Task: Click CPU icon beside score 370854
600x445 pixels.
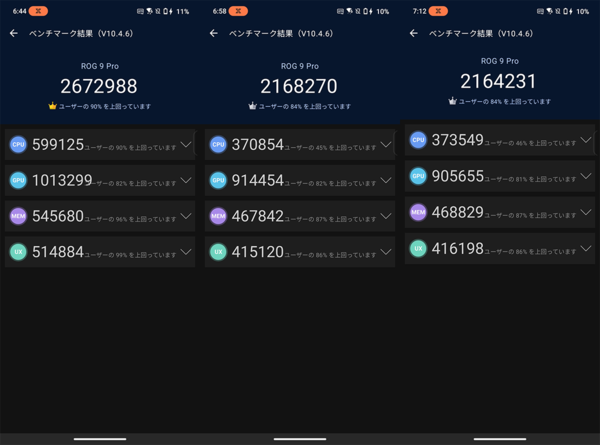Action: click(x=218, y=145)
